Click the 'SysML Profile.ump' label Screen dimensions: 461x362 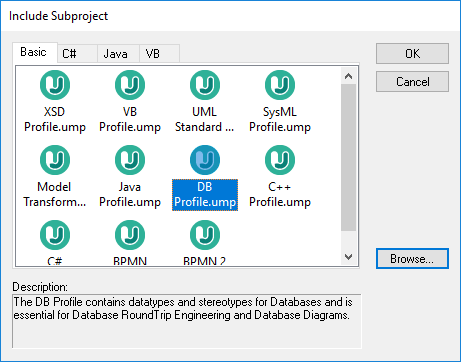coord(280,119)
